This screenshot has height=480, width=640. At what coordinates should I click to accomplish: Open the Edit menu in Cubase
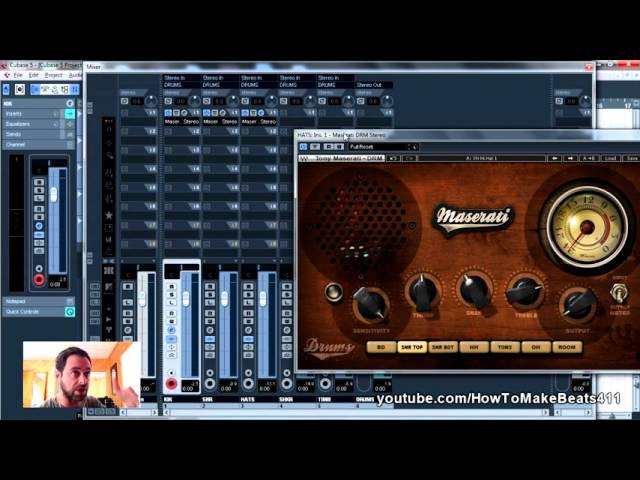(34, 76)
